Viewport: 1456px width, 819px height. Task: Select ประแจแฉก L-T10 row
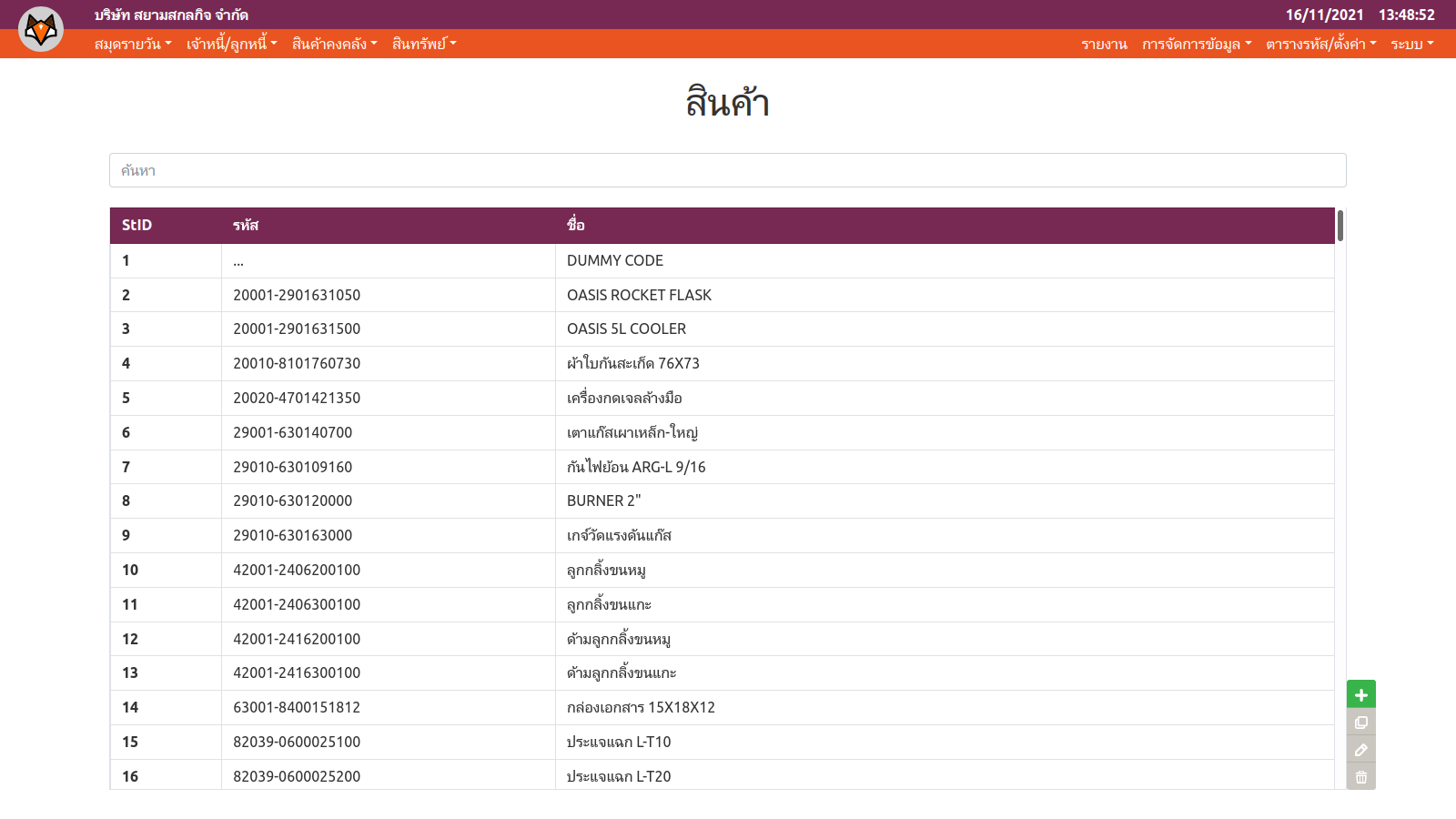[723, 742]
